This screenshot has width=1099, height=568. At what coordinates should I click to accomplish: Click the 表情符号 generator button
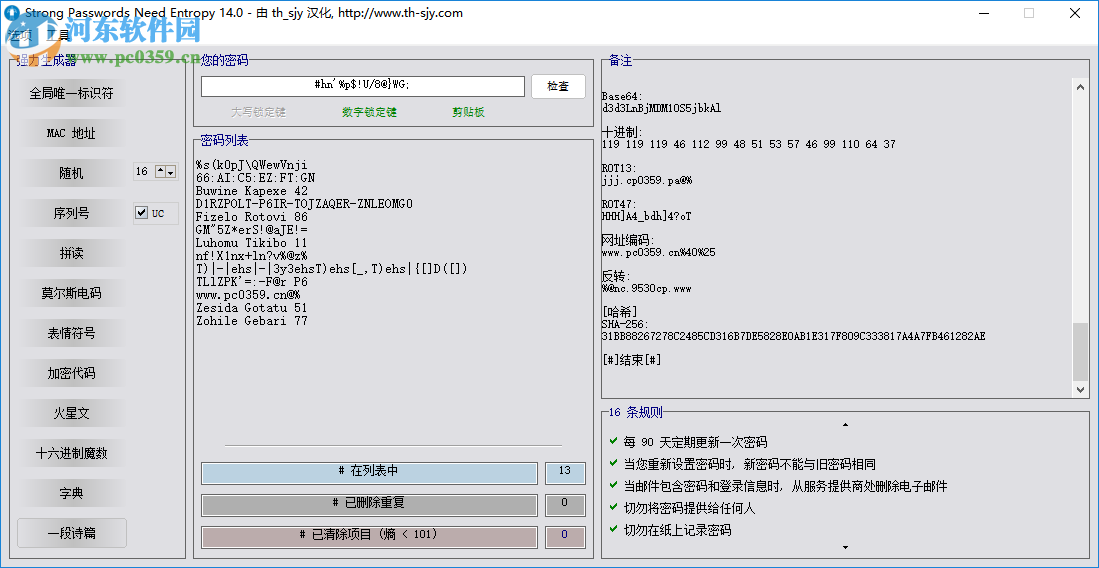(71, 333)
